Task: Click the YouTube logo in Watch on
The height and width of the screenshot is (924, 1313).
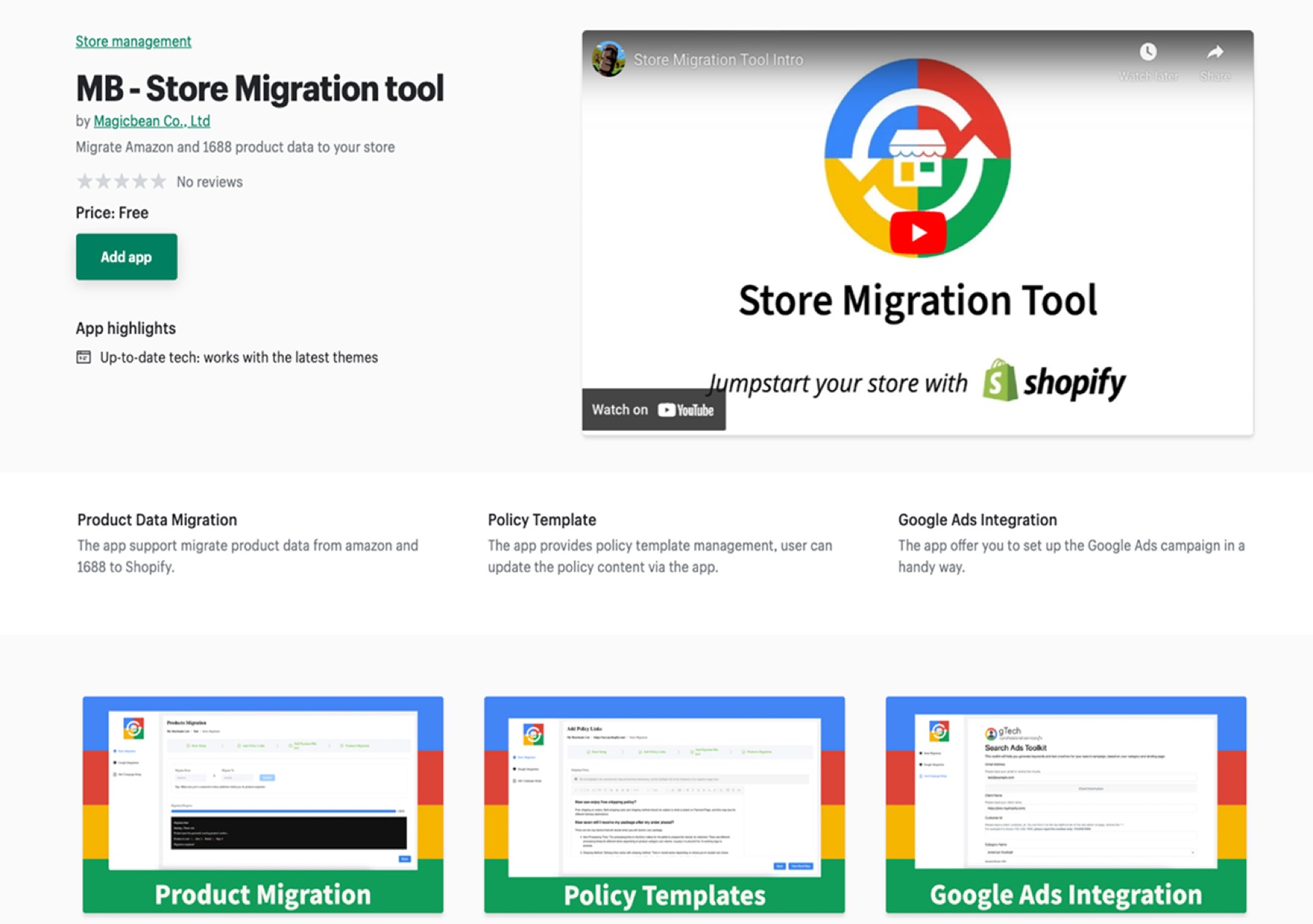Action: coord(686,410)
